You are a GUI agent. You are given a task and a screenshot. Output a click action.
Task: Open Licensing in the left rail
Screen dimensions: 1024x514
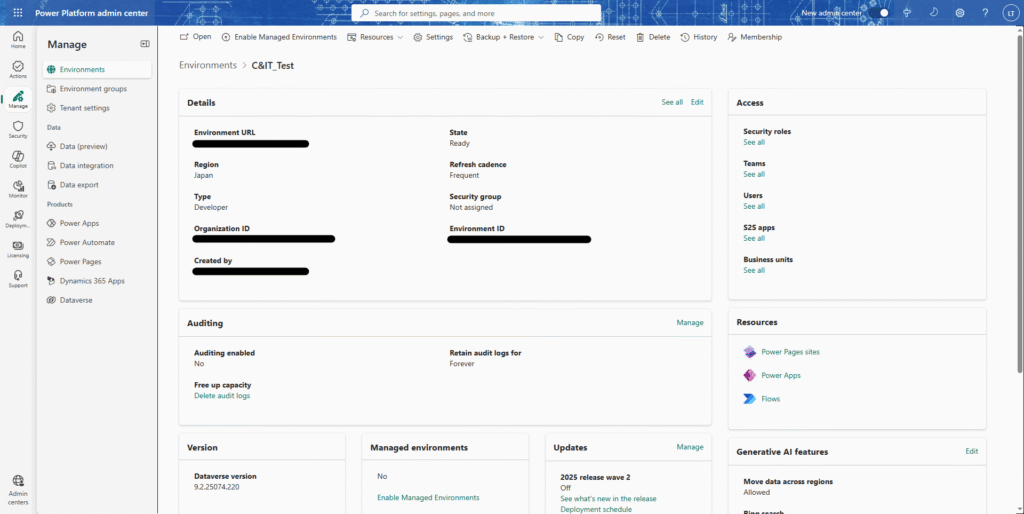[x=18, y=248]
